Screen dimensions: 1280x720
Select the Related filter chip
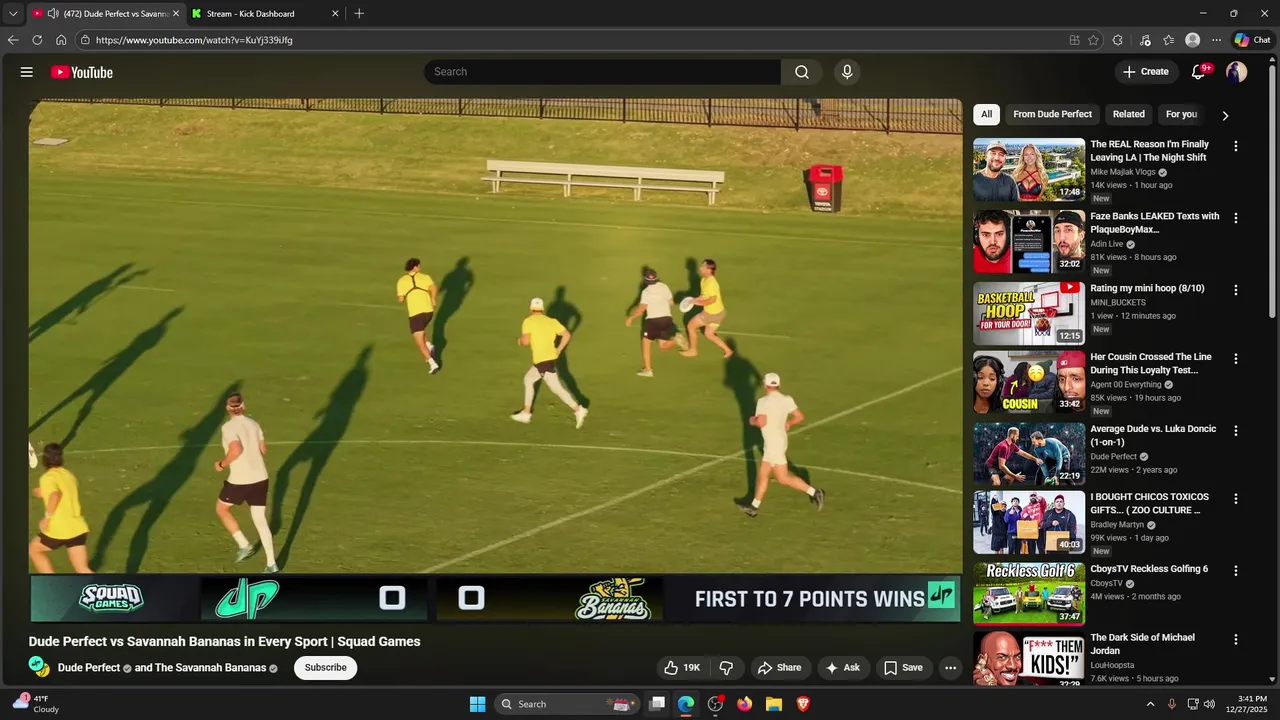tap(1128, 114)
